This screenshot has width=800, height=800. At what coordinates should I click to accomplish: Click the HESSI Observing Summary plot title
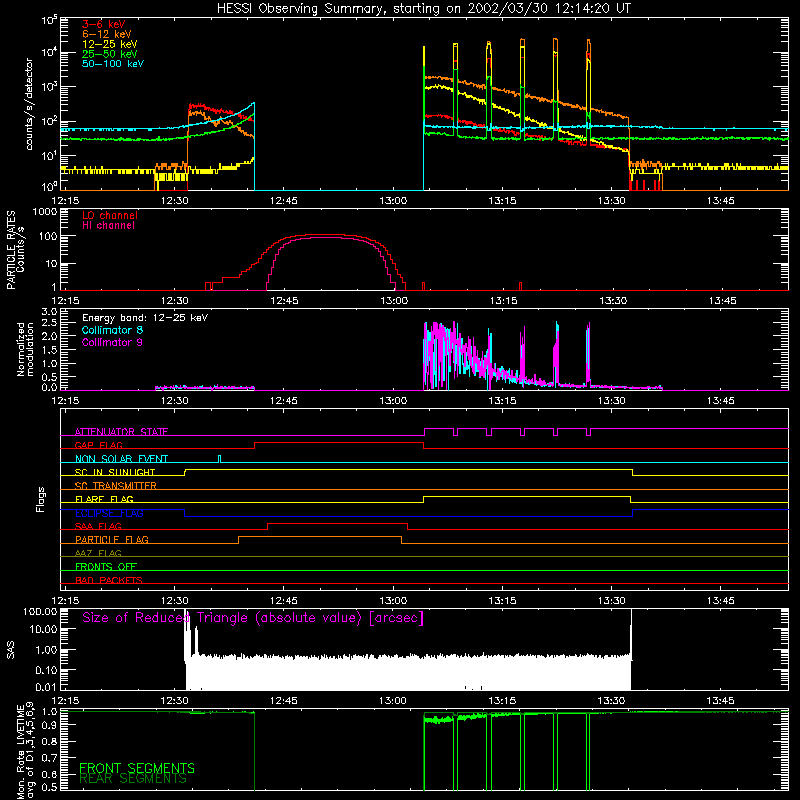tap(423, 9)
